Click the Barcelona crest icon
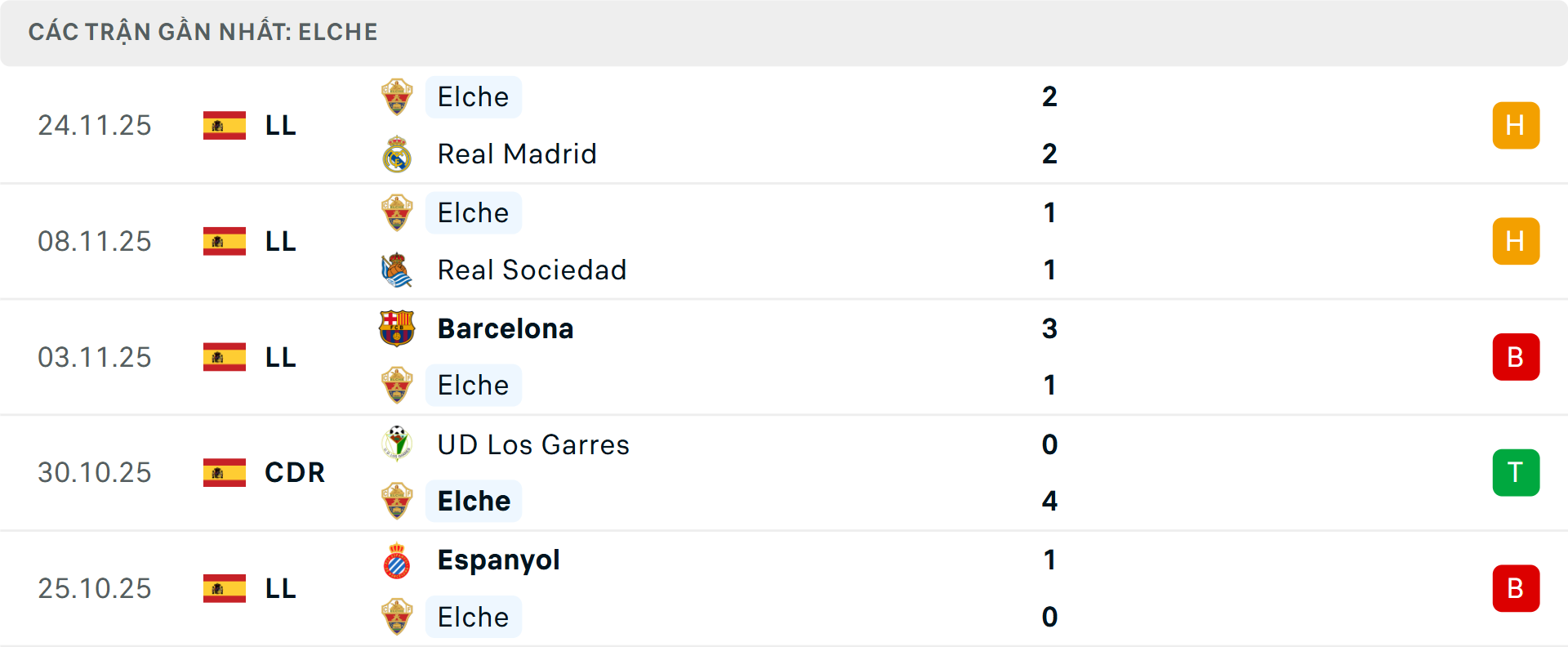Image resolution: width=1568 pixels, height=647 pixels. coord(397,328)
